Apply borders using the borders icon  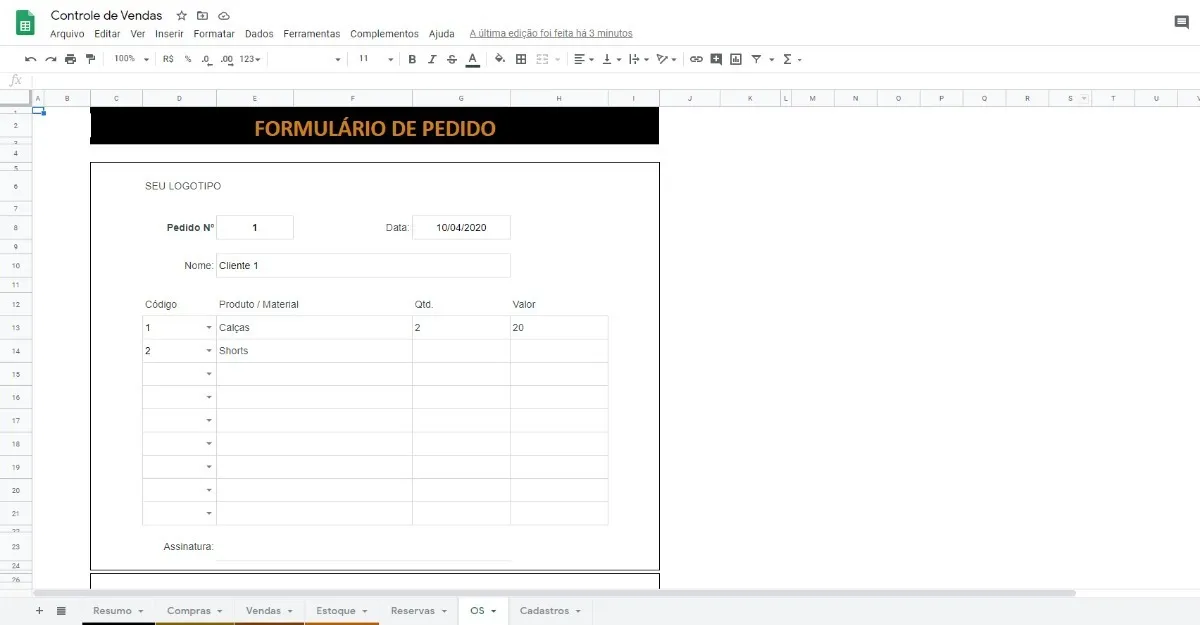point(520,59)
